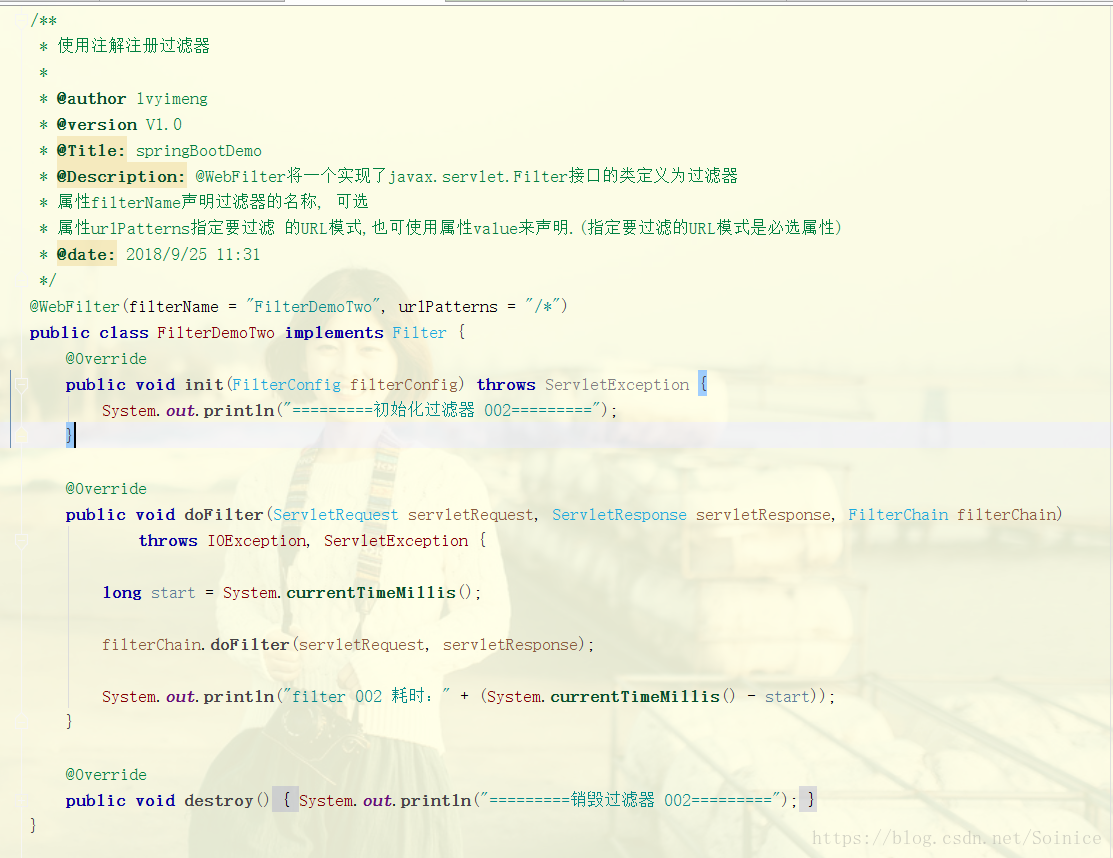
Task: Expand the folded destroy method using its plus marker
Action: tap(21, 801)
